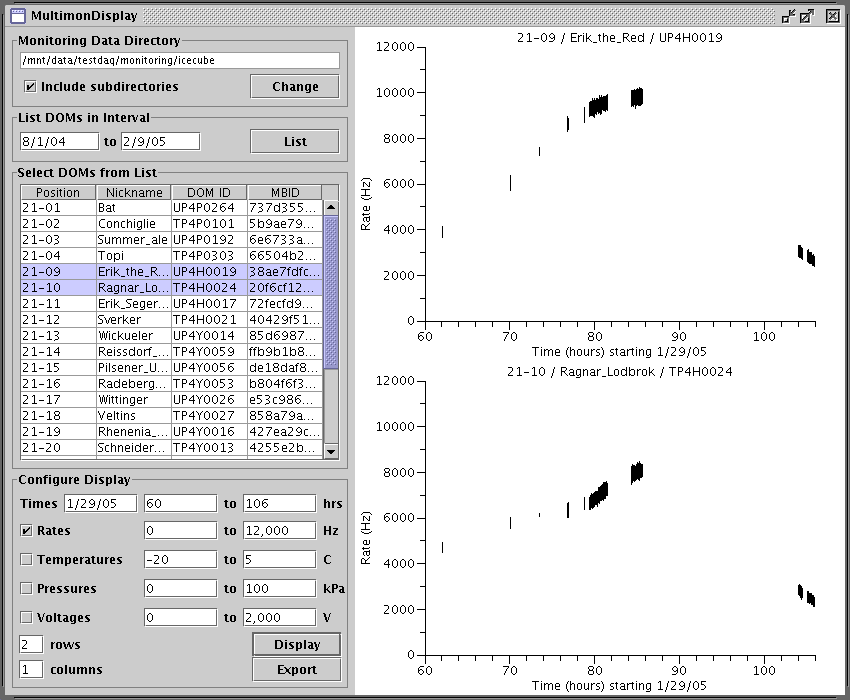Click the MultimonDisplay window menu icon
Image resolution: width=850 pixels, height=700 pixels.
[x=17, y=16]
